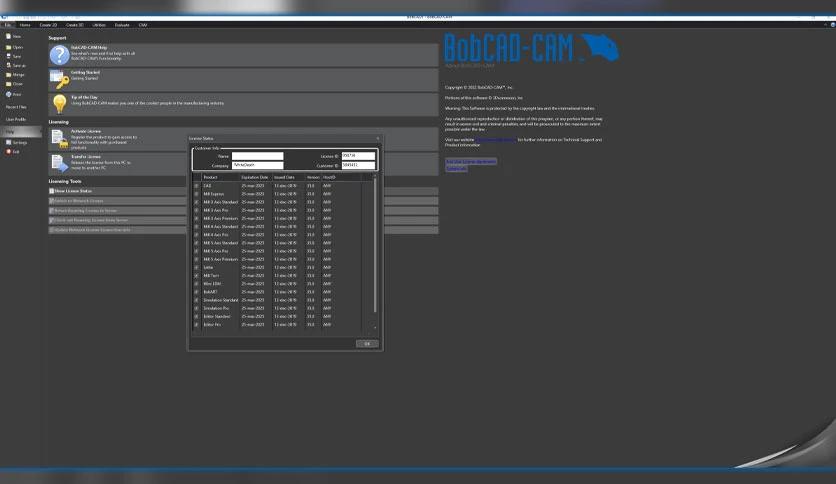
Task: Click the Open folder icon in sidebar
Action: coord(9,47)
